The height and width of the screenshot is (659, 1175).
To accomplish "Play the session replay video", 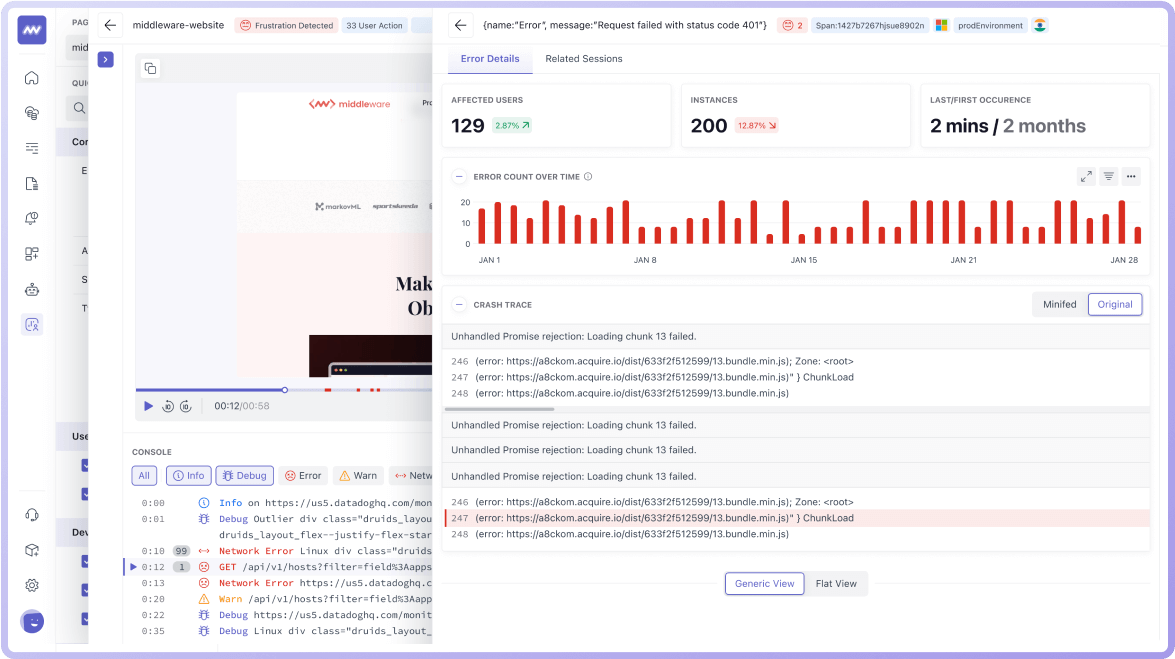I will tap(149, 406).
